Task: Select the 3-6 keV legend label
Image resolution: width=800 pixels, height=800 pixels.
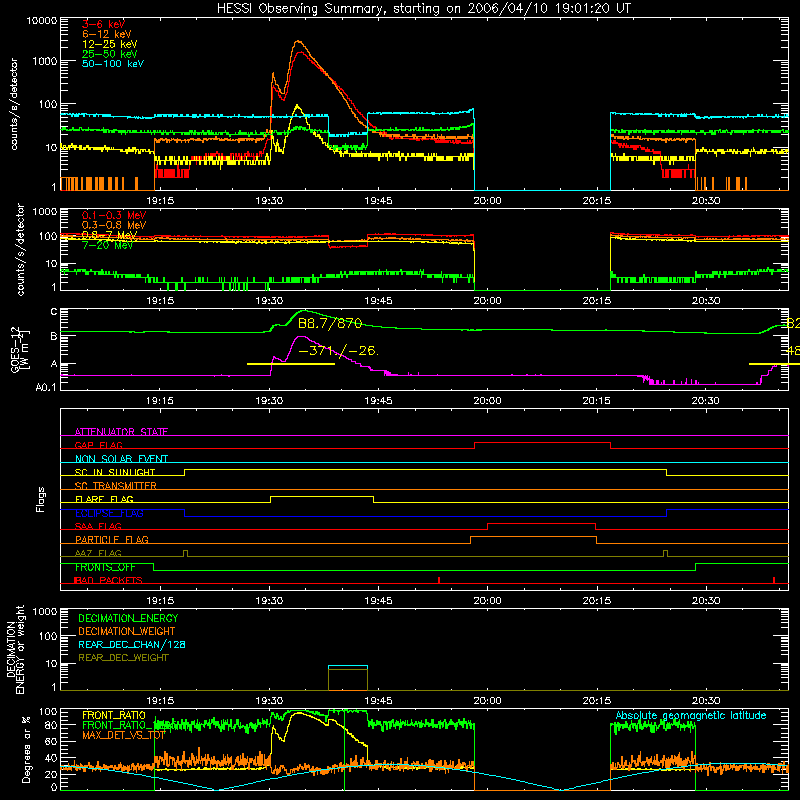Action: pos(103,24)
